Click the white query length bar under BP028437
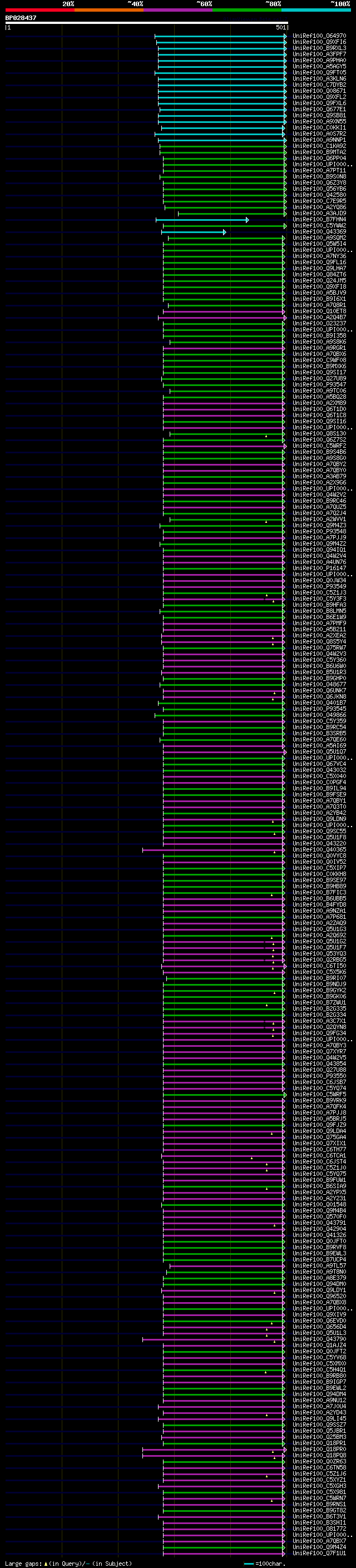Screen dimensions: 356x1568 tap(147, 22)
